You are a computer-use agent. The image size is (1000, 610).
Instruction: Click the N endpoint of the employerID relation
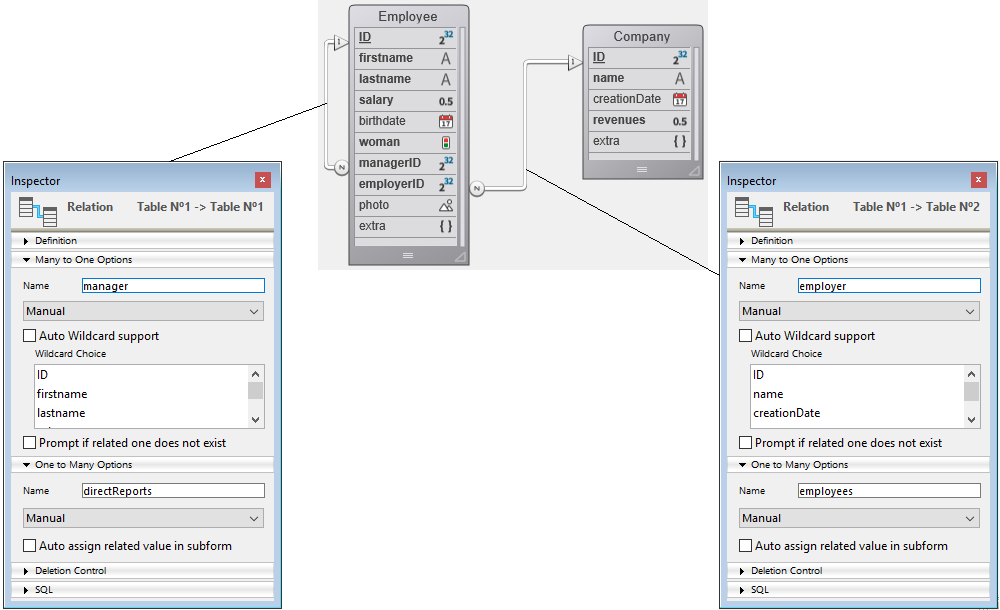pos(477,188)
